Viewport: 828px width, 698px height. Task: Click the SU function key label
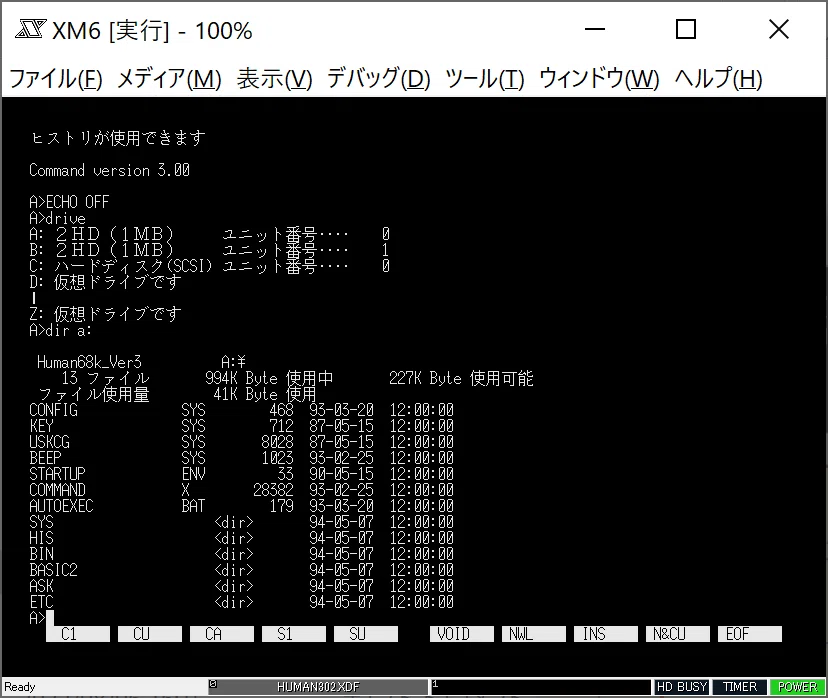[365, 634]
